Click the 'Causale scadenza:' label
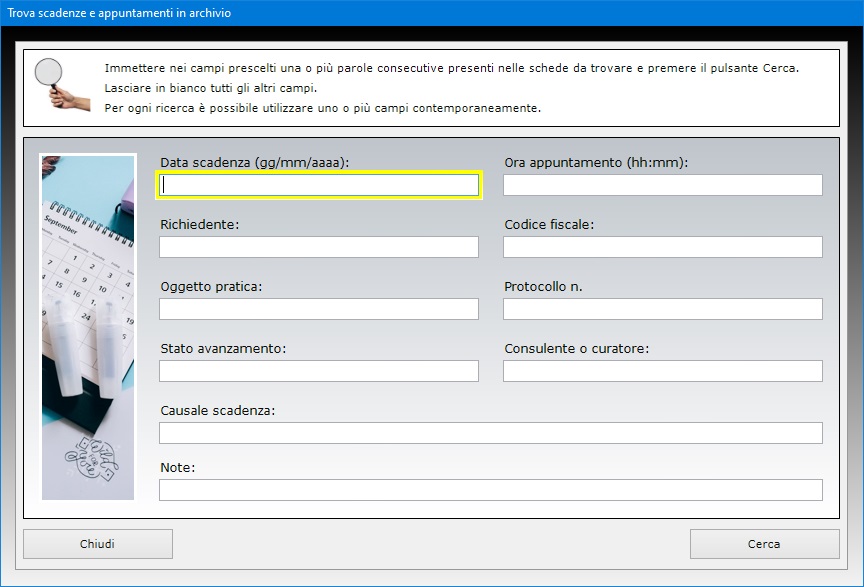Screen dimensions: 864x587 [x=217, y=410]
